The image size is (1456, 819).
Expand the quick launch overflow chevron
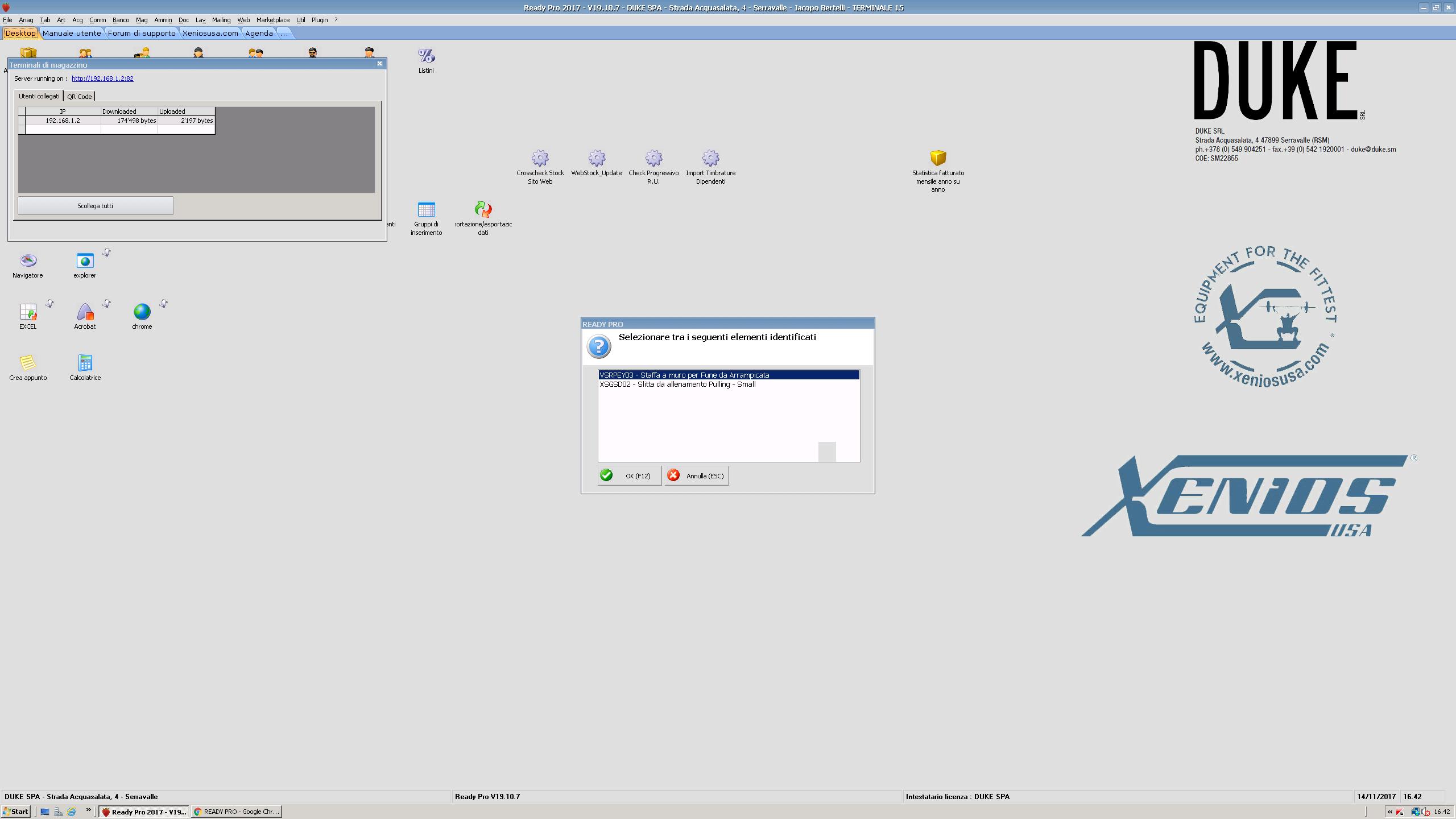[x=88, y=810]
